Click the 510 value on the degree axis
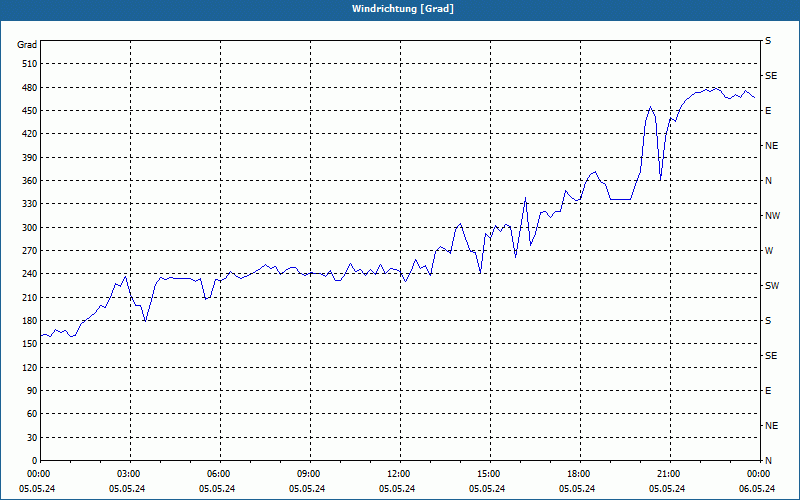 click(x=30, y=64)
